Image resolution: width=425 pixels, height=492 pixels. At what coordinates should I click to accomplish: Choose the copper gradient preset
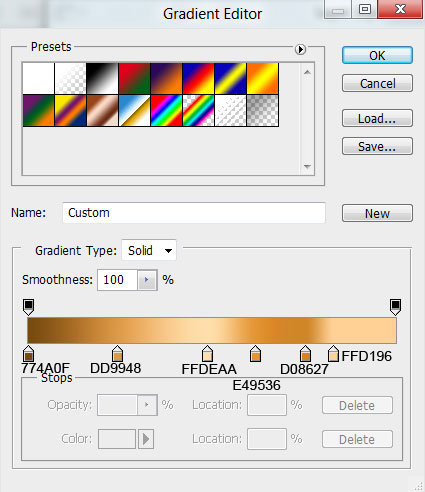[102, 111]
